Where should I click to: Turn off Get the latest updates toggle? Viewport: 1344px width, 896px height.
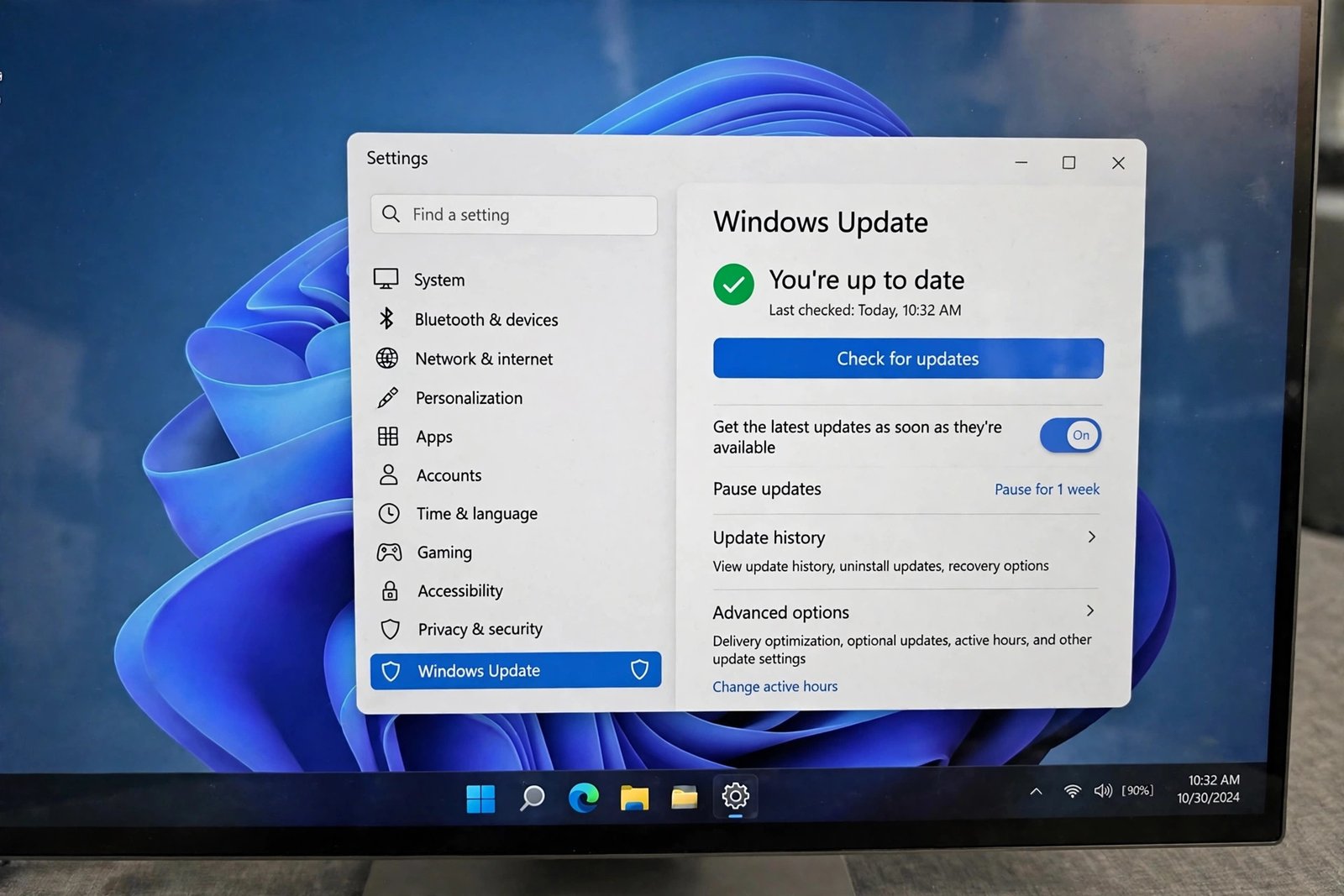click(1070, 435)
